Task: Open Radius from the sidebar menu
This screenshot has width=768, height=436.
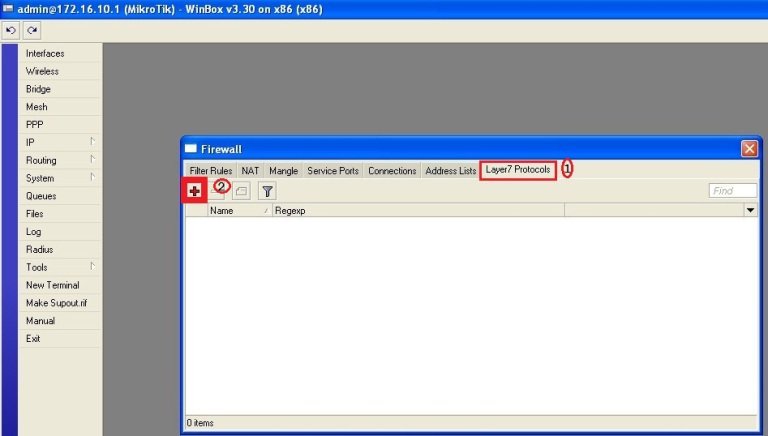Action: [60, 249]
